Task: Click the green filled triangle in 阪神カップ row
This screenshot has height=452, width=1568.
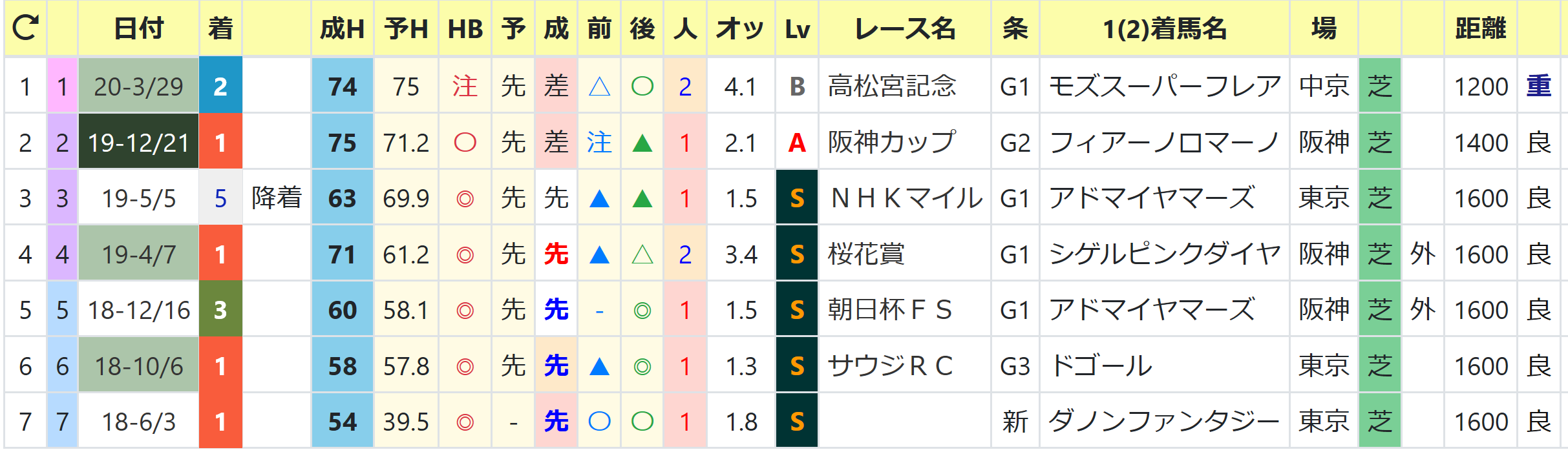Action: point(642,143)
